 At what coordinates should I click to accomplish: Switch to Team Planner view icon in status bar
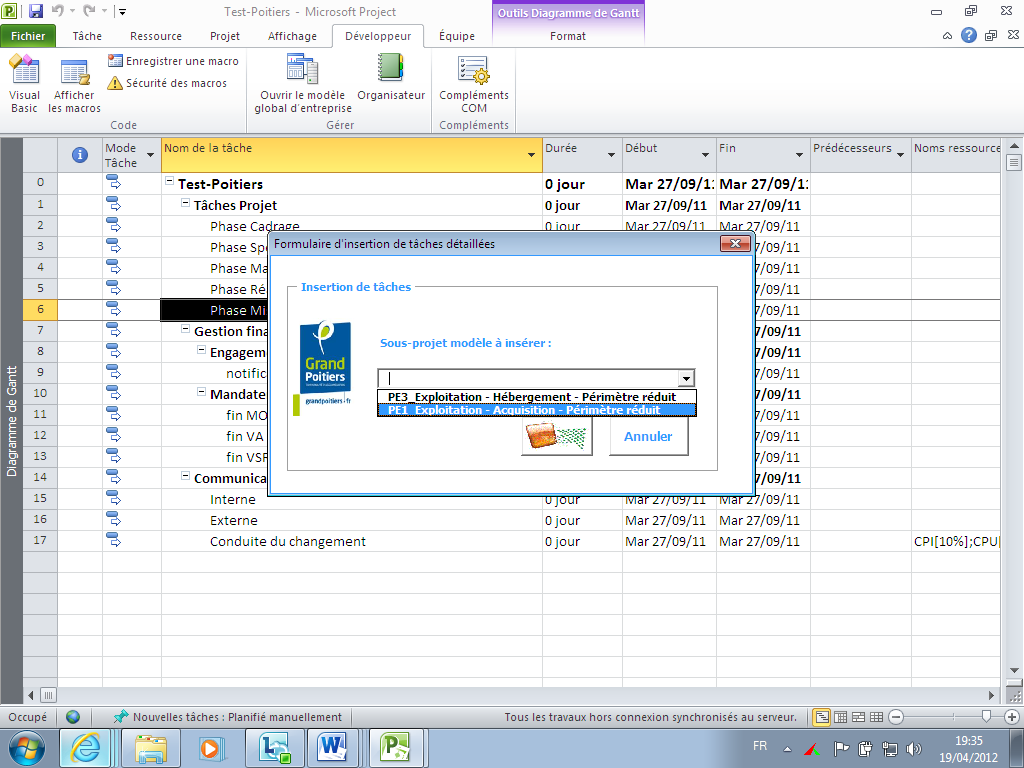[x=858, y=717]
